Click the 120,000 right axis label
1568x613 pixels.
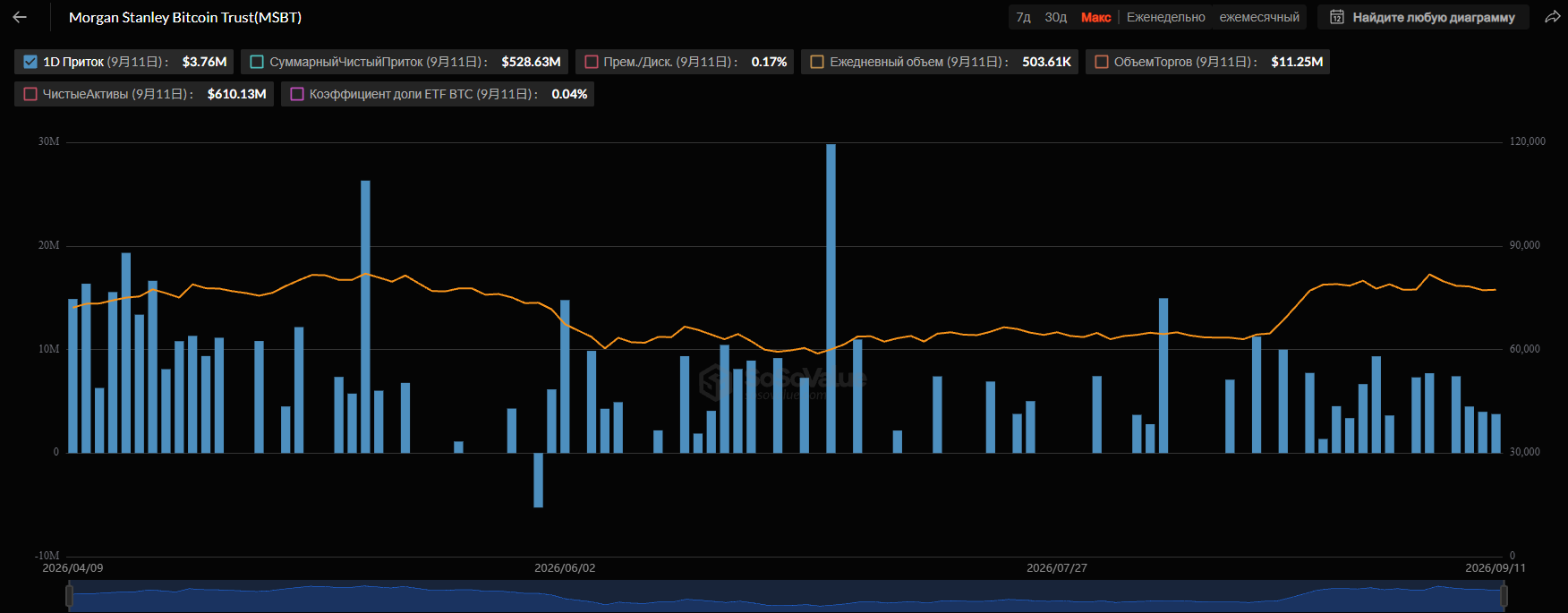pyautogui.click(x=1528, y=141)
